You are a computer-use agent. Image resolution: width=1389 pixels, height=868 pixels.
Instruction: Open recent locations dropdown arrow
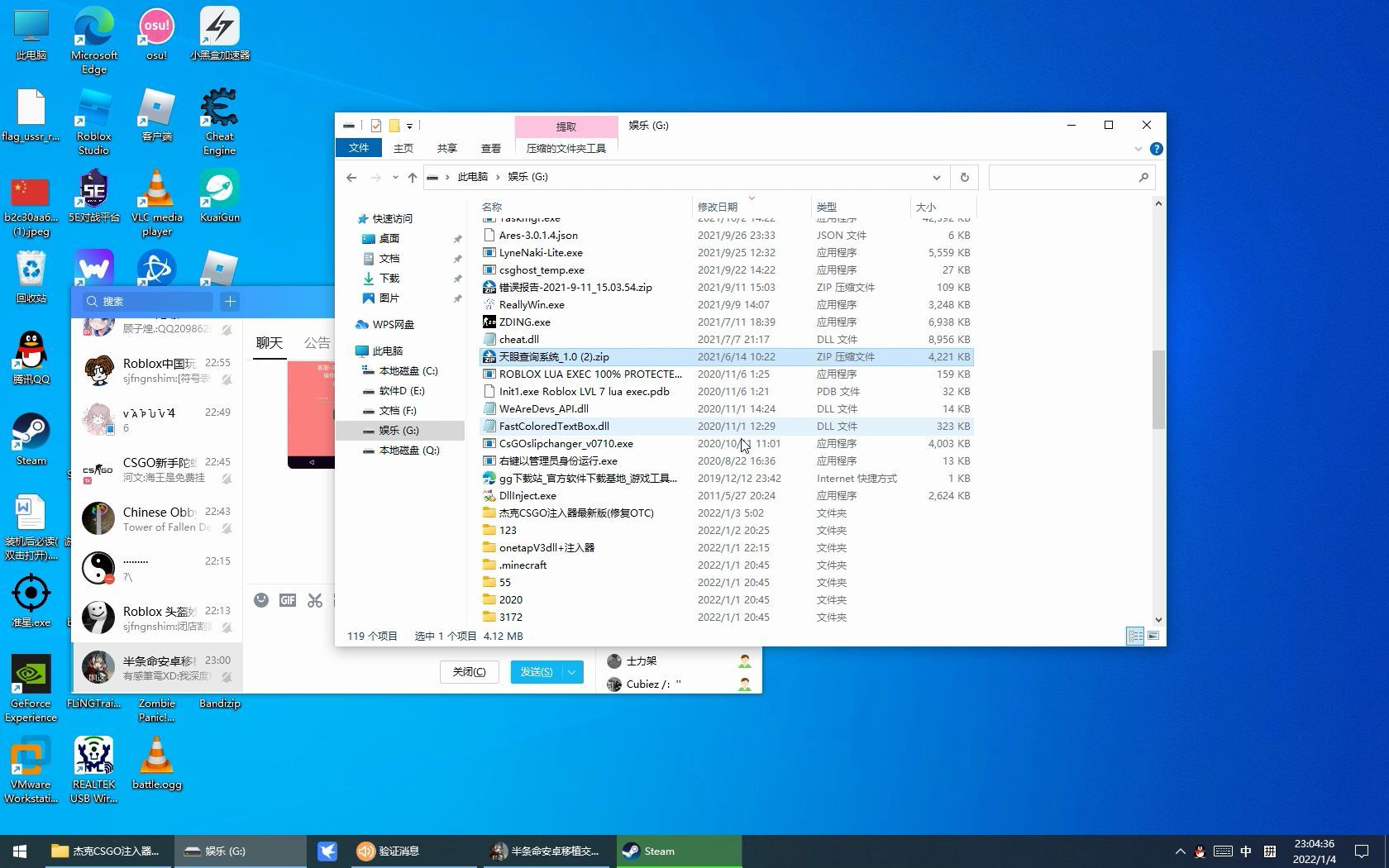click(x=395, y=177)
